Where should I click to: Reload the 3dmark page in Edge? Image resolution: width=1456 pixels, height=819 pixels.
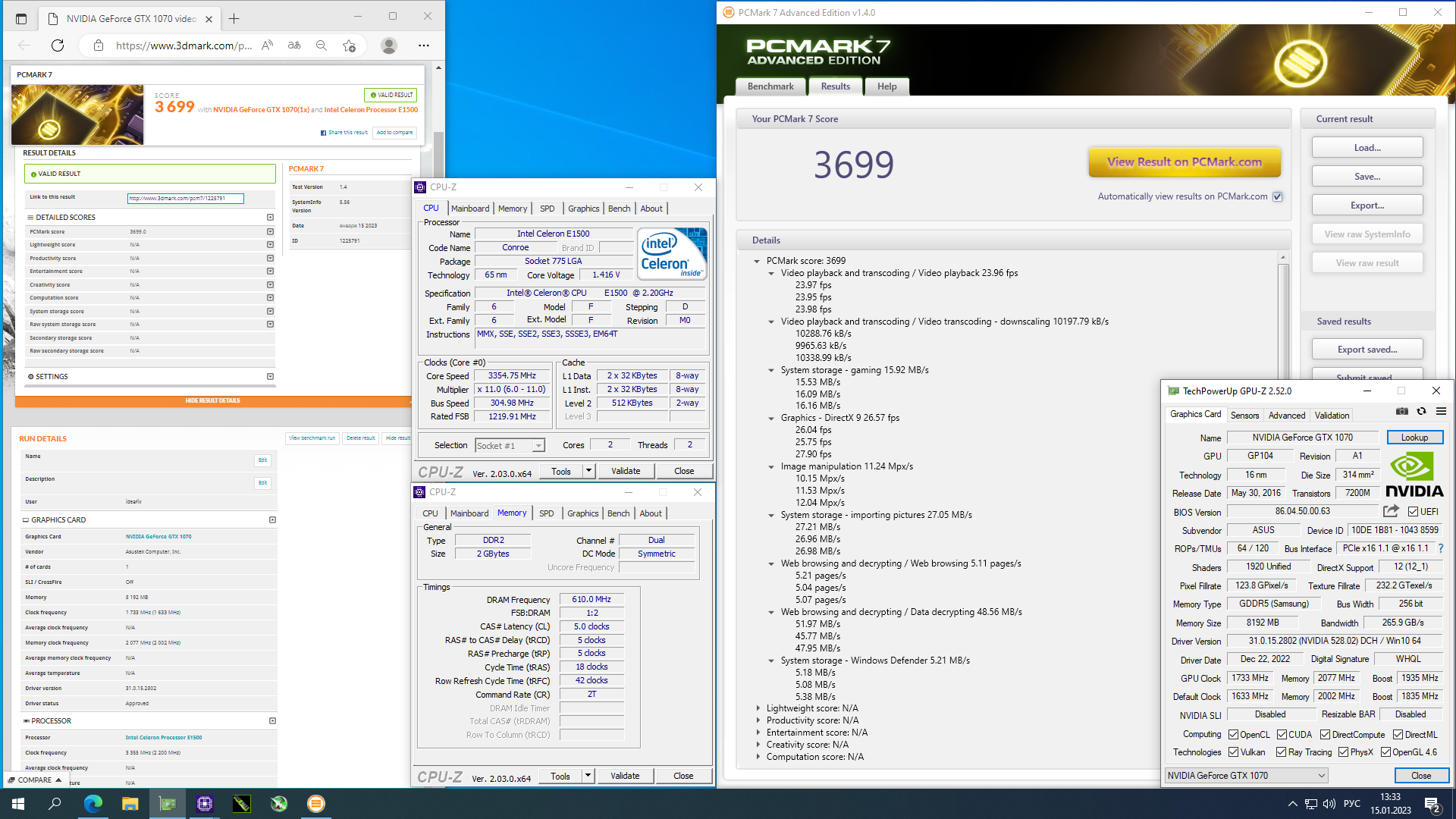[58, 45]
